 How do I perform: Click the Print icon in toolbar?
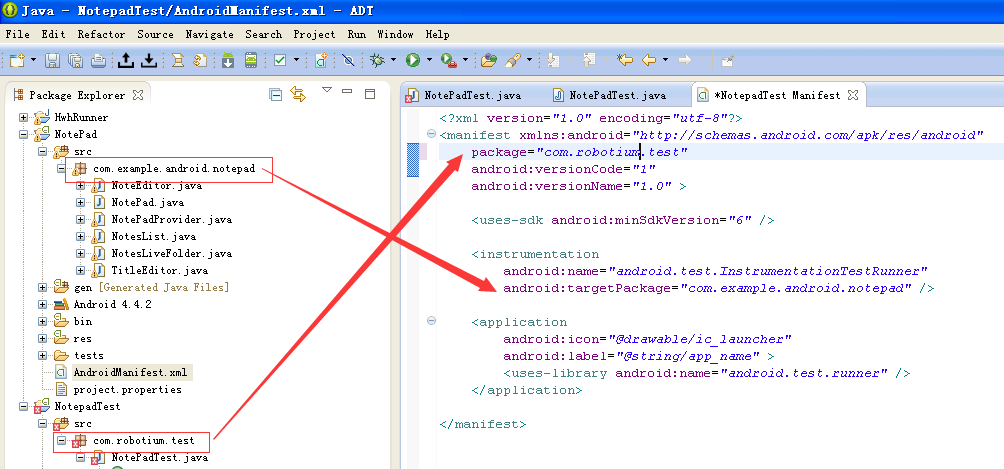pyautogui.click(x=97, y=60)
